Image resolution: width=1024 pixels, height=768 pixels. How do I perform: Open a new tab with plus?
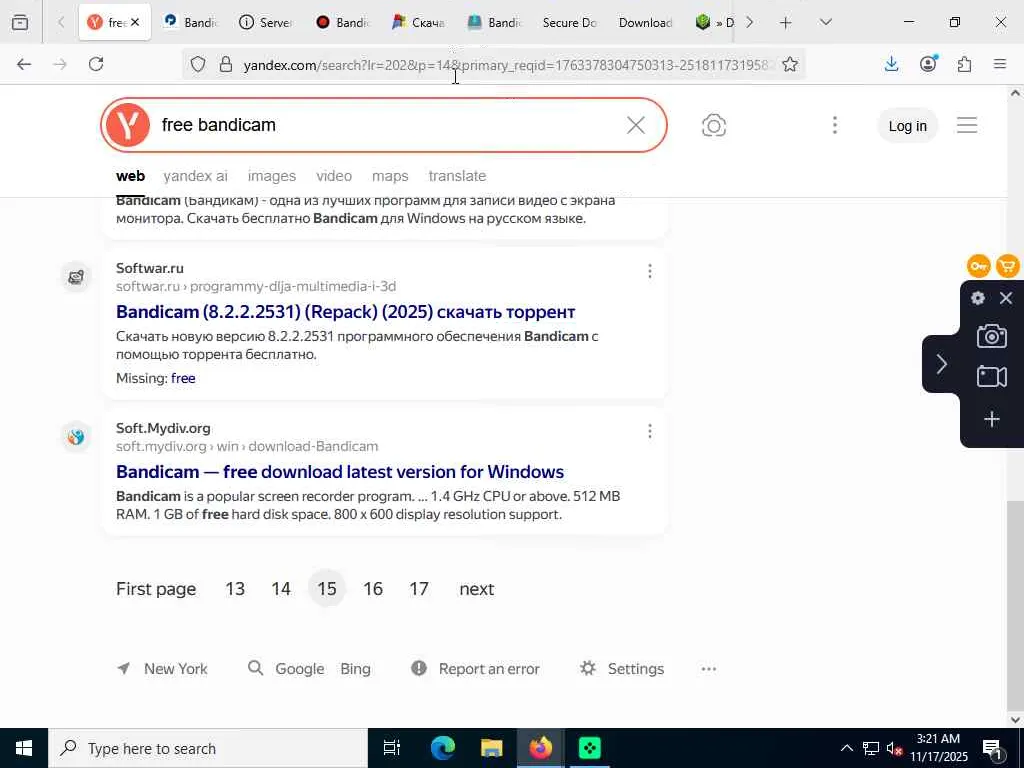[x=786, y=23]
